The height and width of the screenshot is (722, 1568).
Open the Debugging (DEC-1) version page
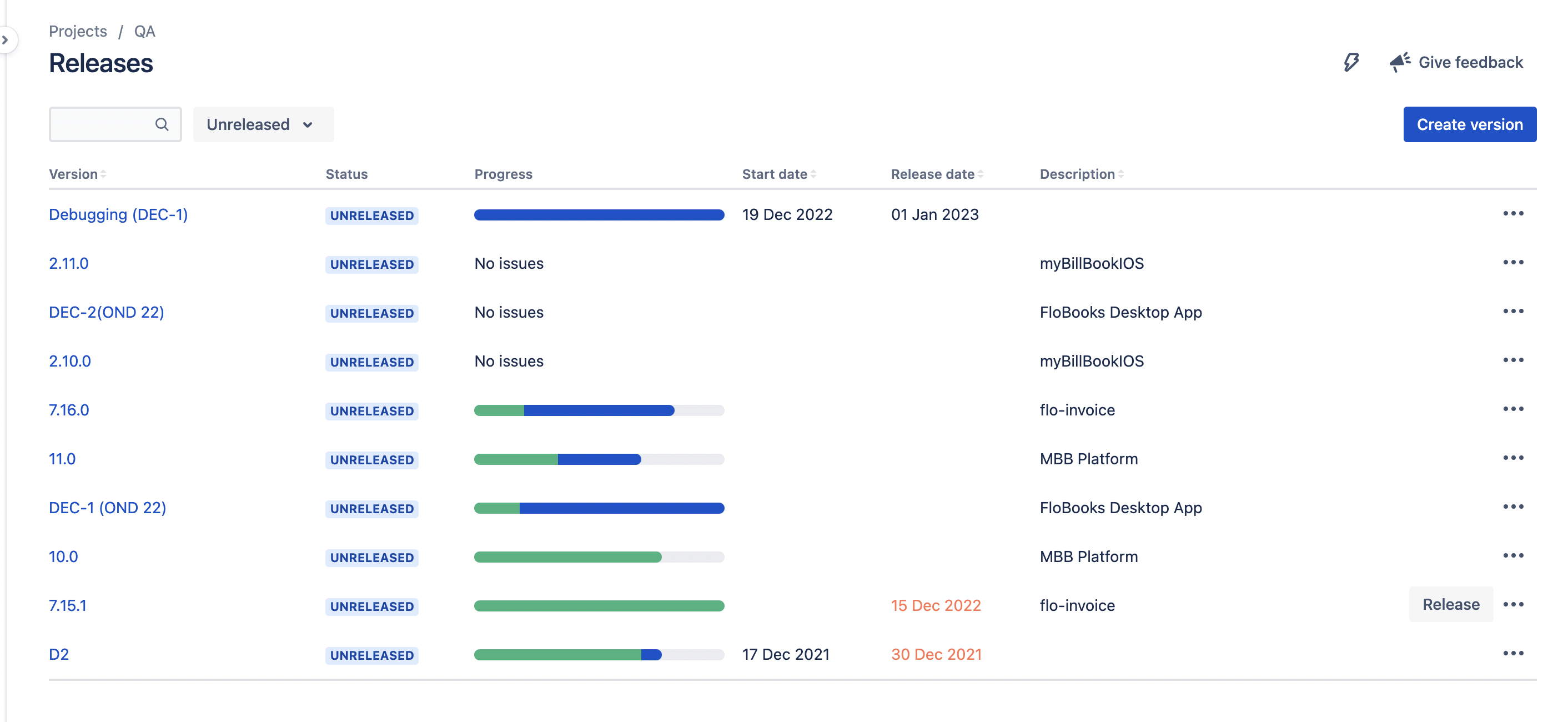pos(118,214)
